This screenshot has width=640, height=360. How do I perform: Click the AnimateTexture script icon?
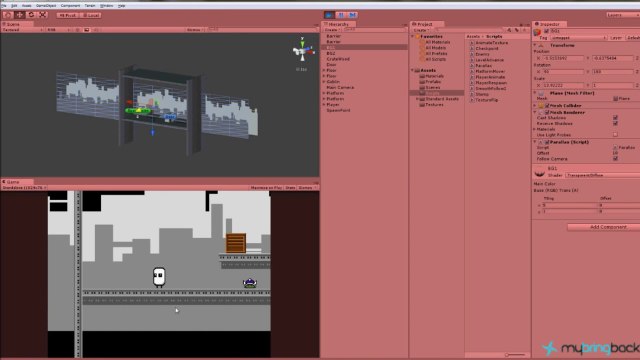pyautogui.click(x=472, y=42)
